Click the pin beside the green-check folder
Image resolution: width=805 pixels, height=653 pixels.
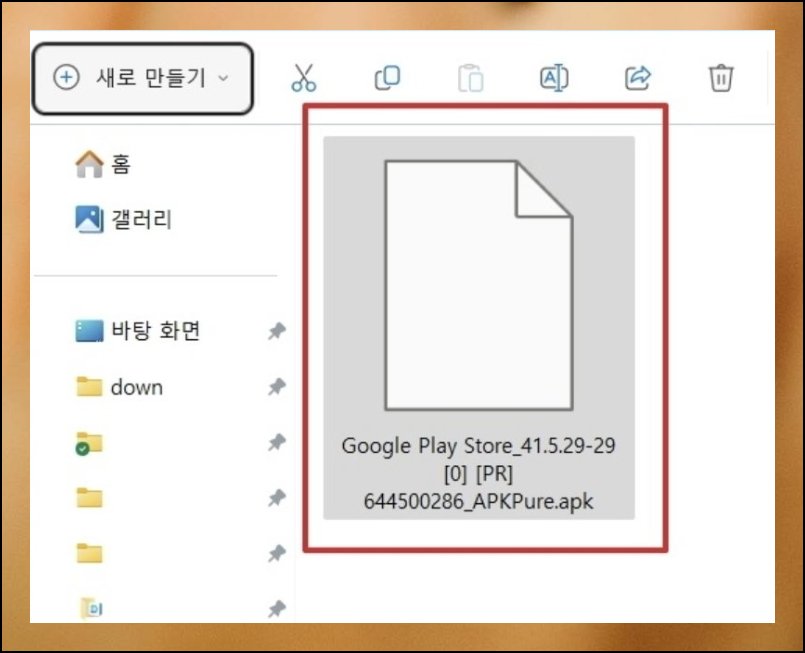pos(277,442)
